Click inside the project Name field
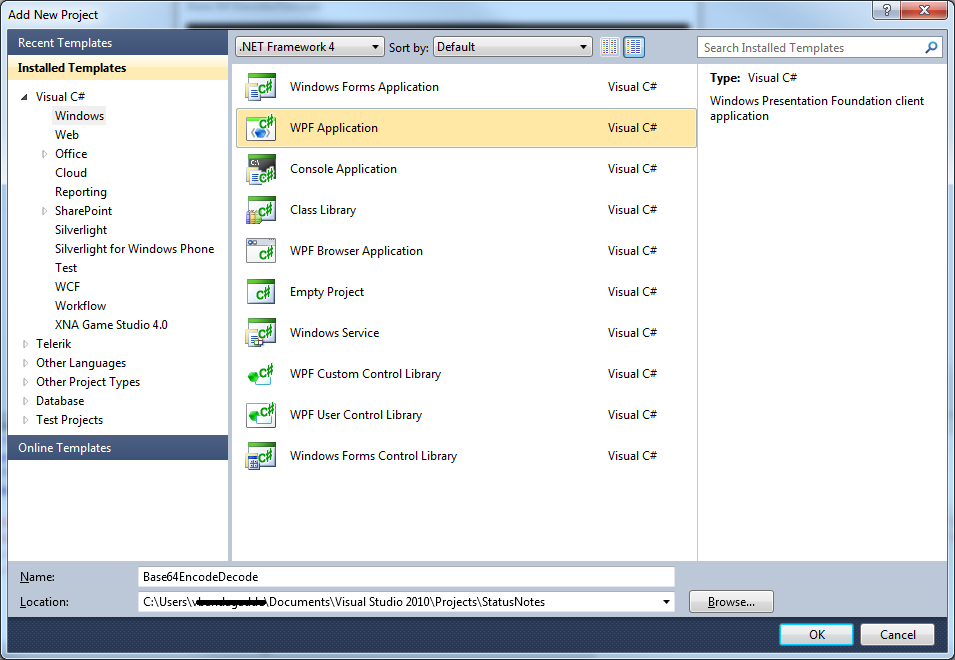Screen dimensions: 955x660 (400, 576)
